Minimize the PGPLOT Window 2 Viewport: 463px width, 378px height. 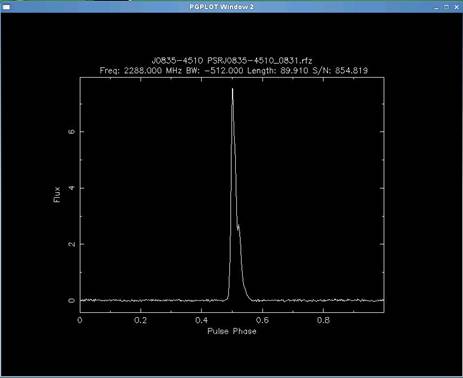pyautogui.click(x=437, y=7)
